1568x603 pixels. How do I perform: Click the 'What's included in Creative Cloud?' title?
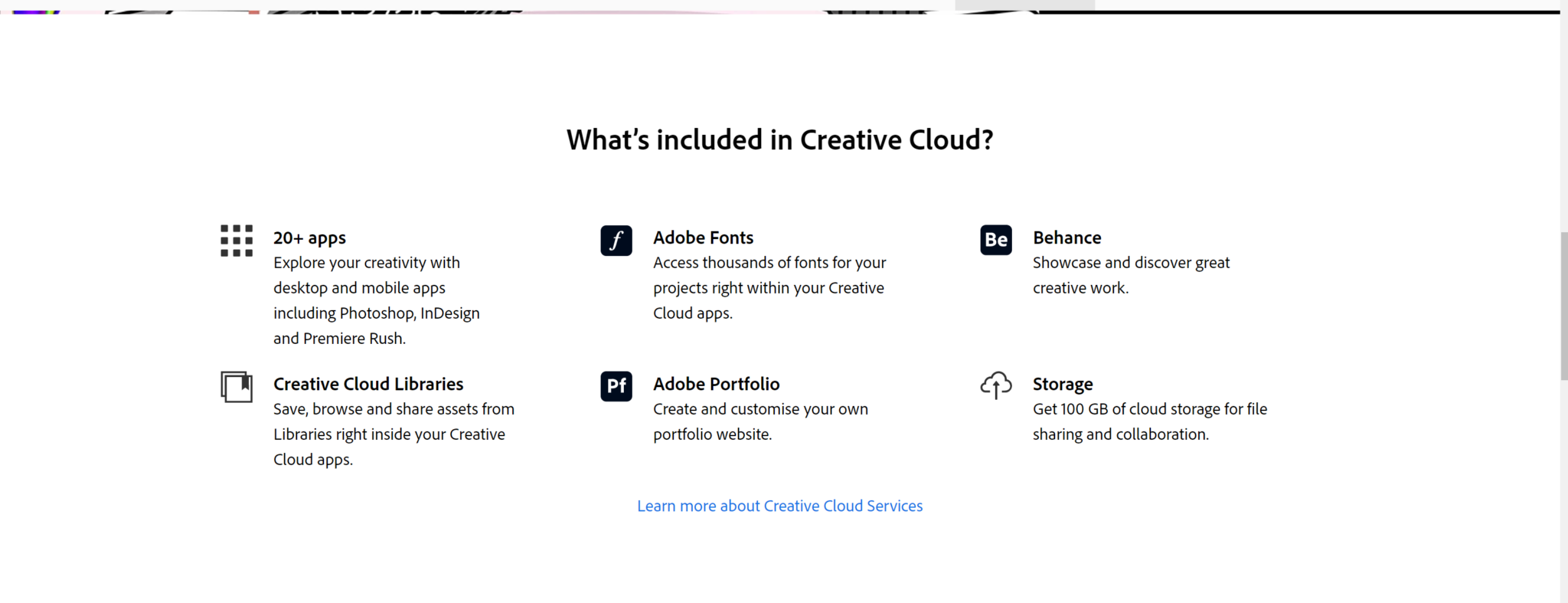pos(779,139)
